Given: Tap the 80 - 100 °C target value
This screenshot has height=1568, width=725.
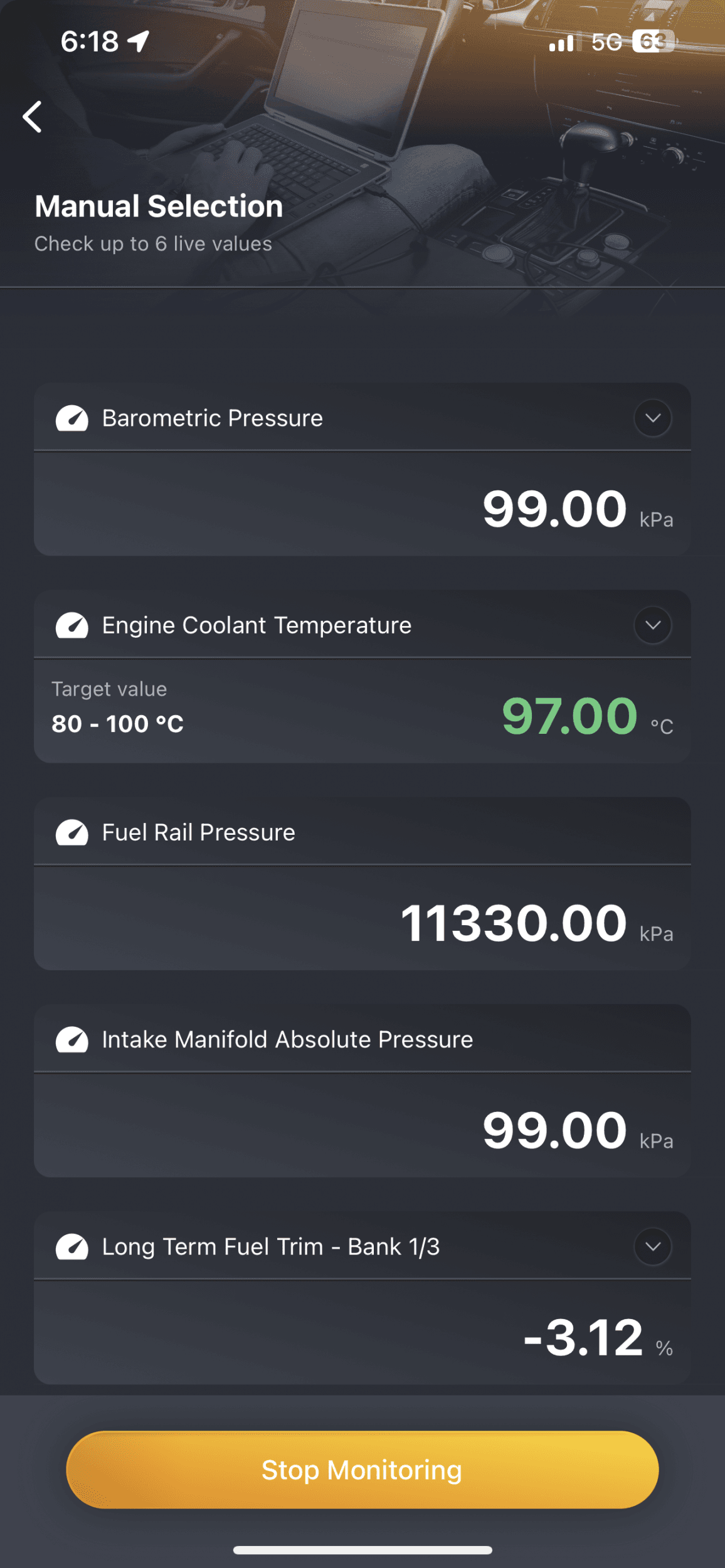Looking at the screenshot, I should coord(118,724).
